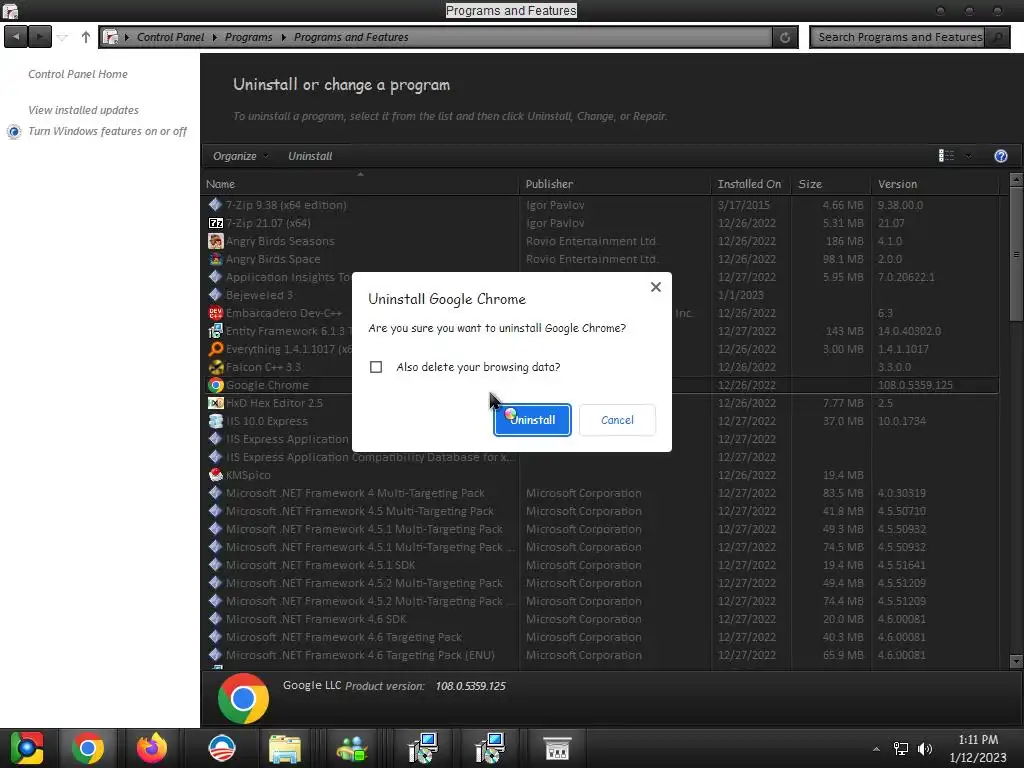Show hidden system tray icons arrow

pyautogui.click(x=876, y=749)
